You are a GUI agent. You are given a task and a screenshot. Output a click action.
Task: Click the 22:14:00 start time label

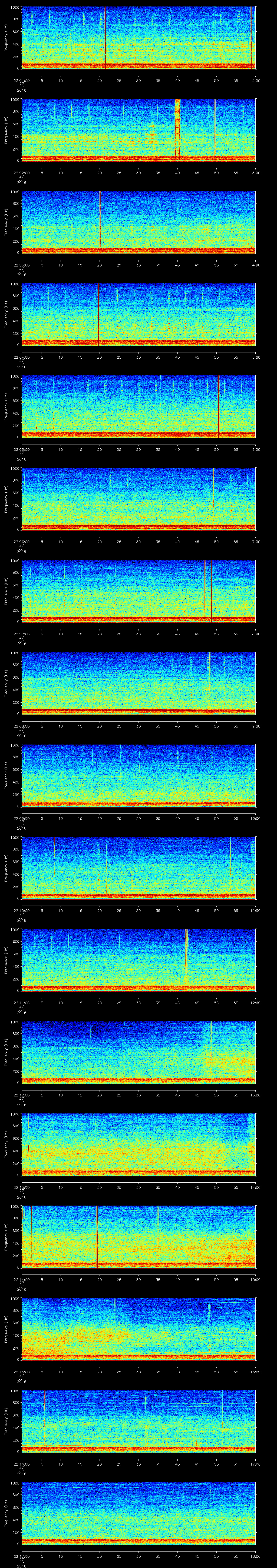click(21, 1279)
